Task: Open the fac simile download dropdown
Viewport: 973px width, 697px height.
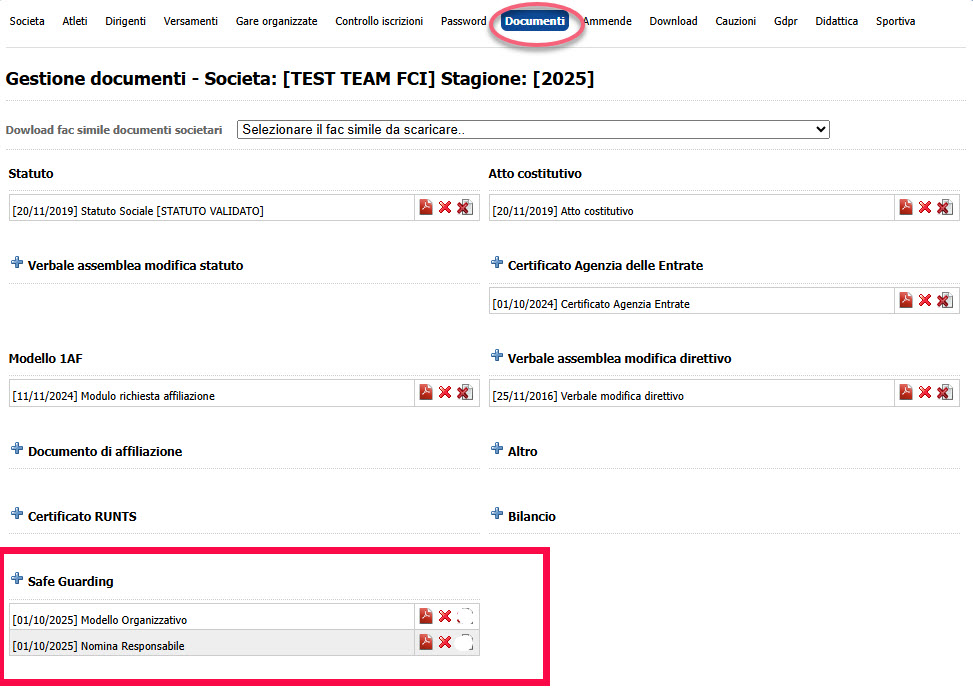Action: pos(533,130)
